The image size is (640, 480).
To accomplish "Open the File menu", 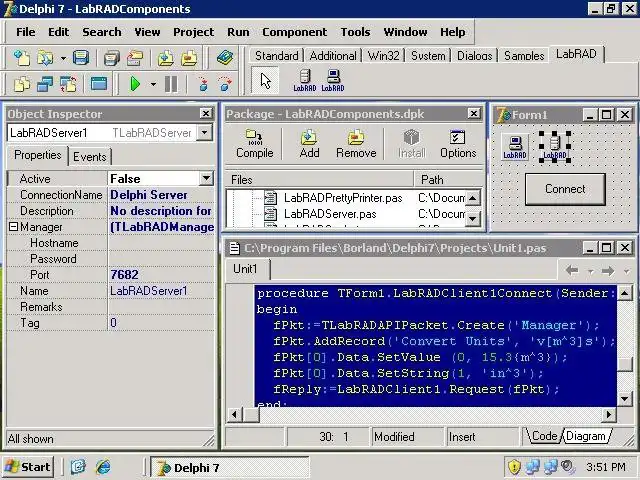I will [x=26, y=32].
